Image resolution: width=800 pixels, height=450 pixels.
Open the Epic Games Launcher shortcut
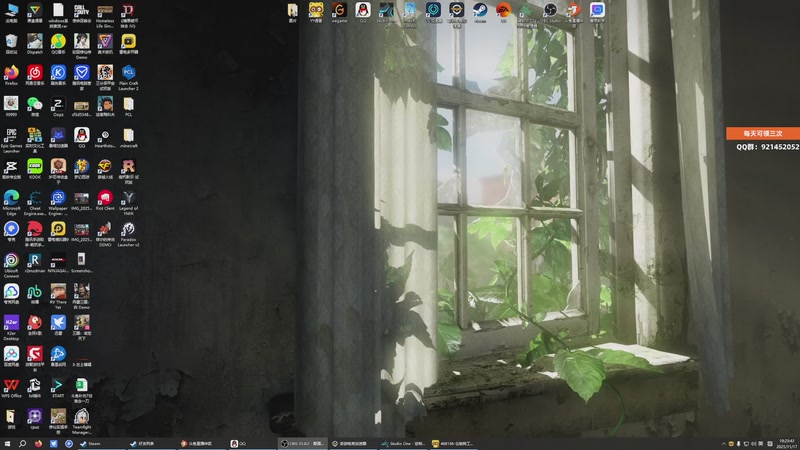coord(11,140)
